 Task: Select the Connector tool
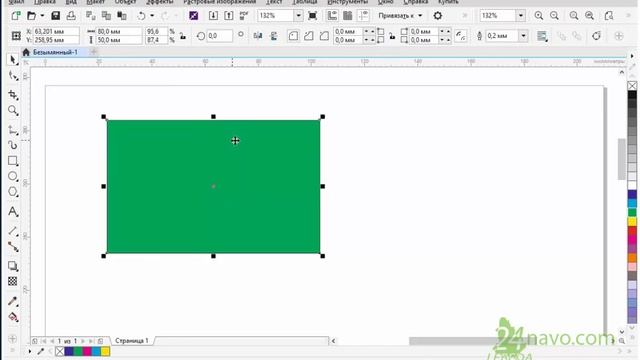pos(13,247)
